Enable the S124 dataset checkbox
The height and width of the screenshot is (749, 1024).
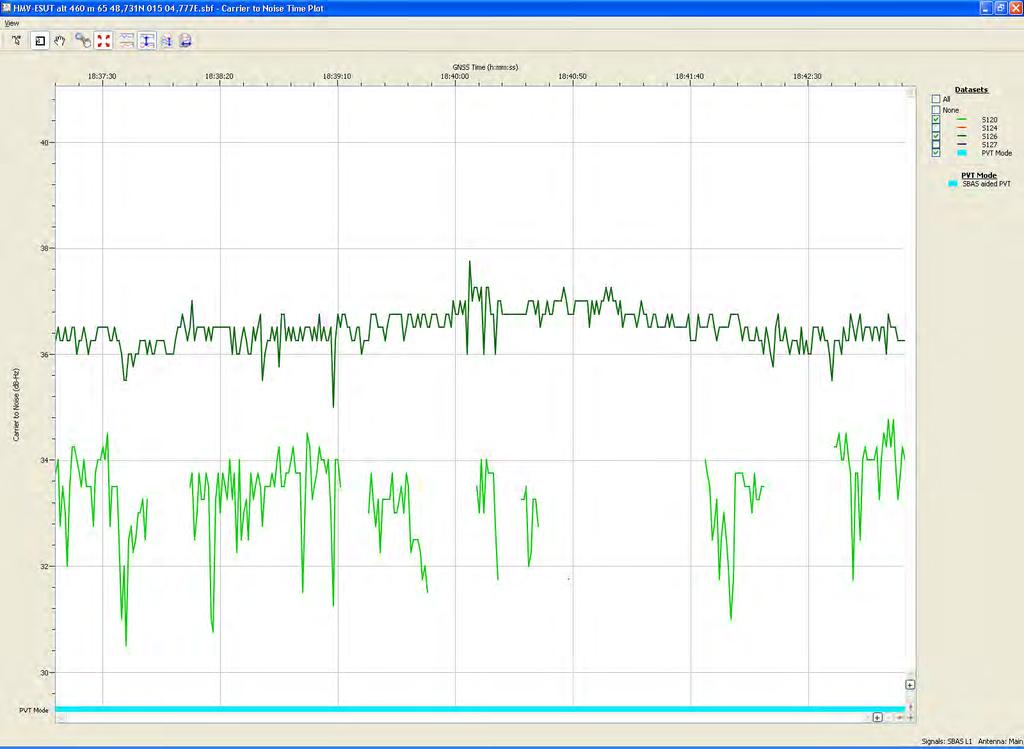936,128
